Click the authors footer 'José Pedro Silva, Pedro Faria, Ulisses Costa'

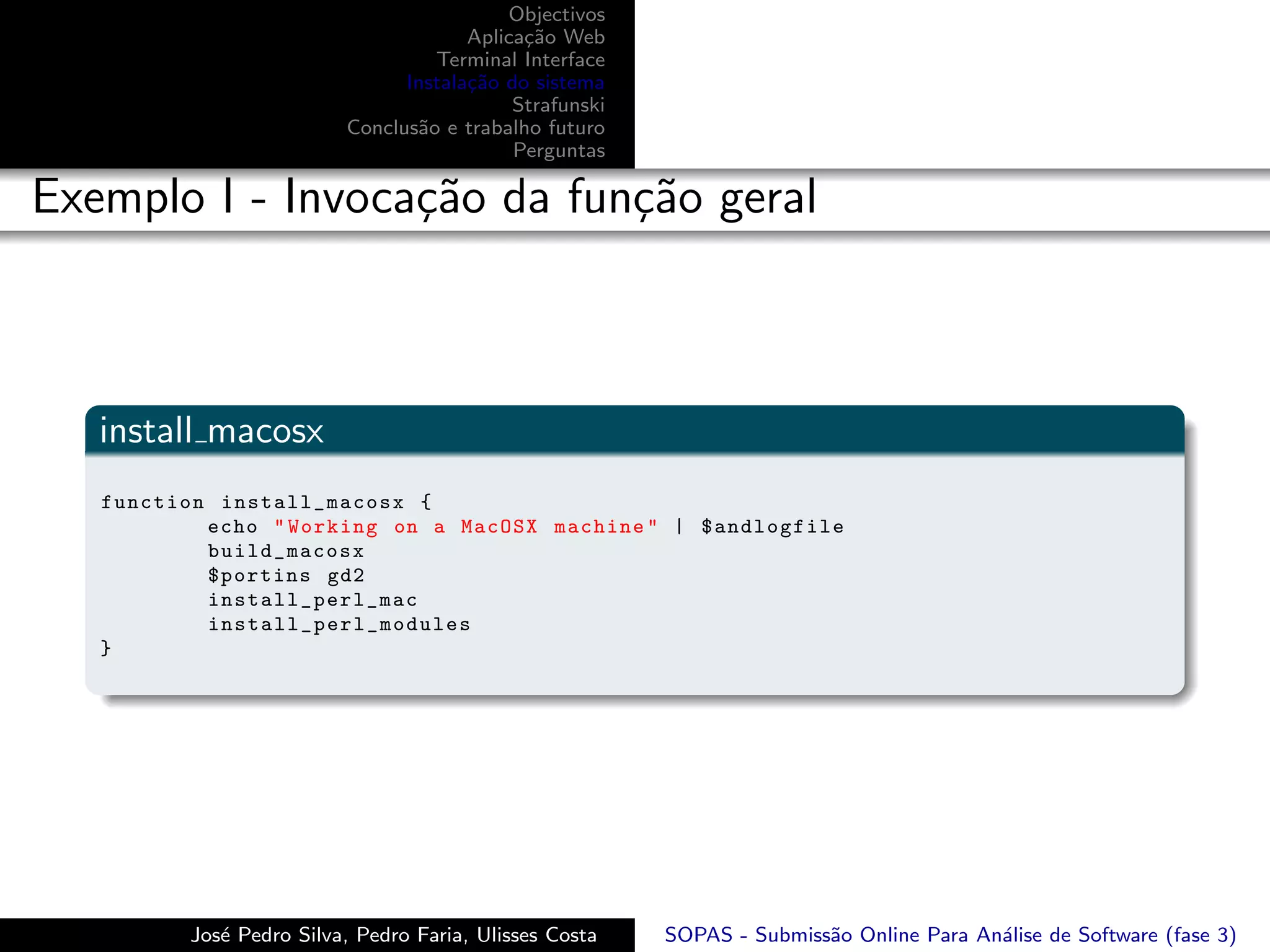point(394,935)
